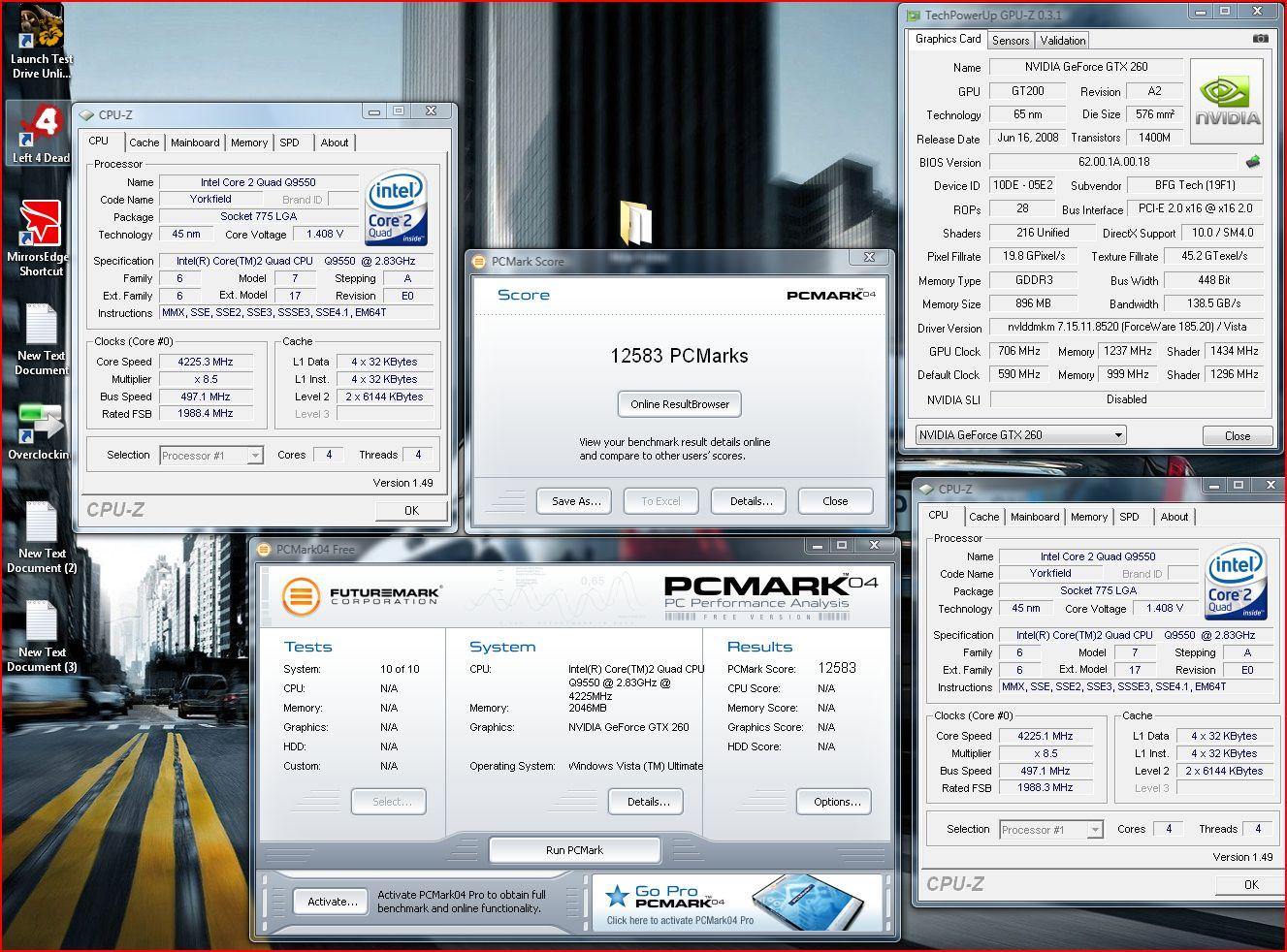Switch to SPD tab in right CPU-Z
1287x952 pixels.
coord(1129,517)
